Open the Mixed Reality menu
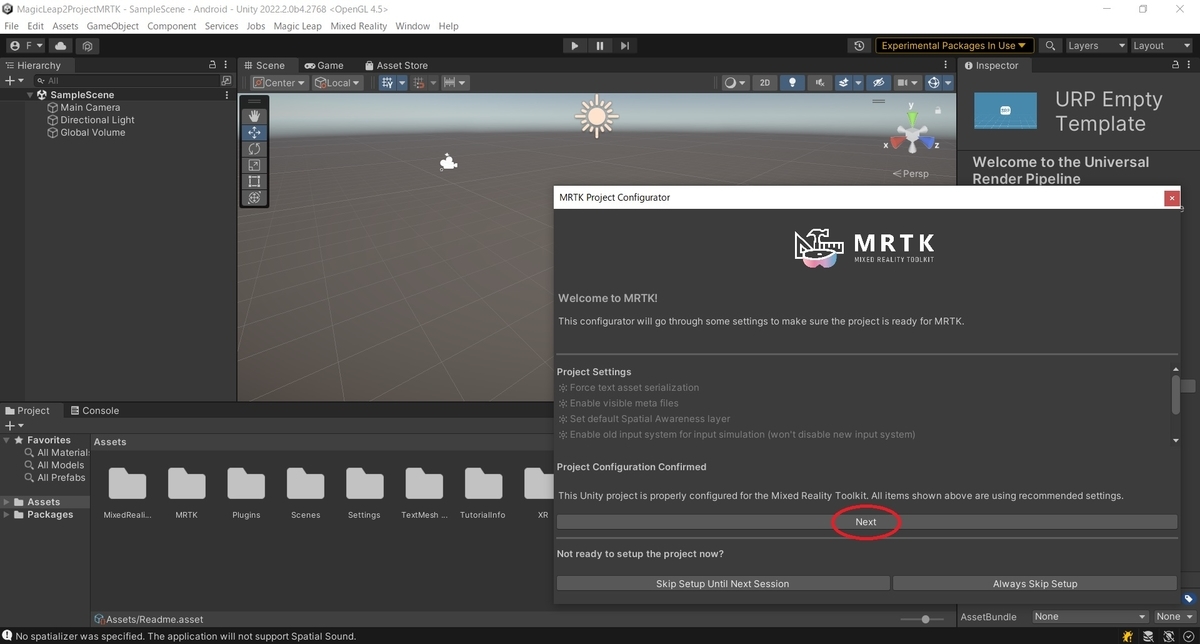 tap(358, 26)
